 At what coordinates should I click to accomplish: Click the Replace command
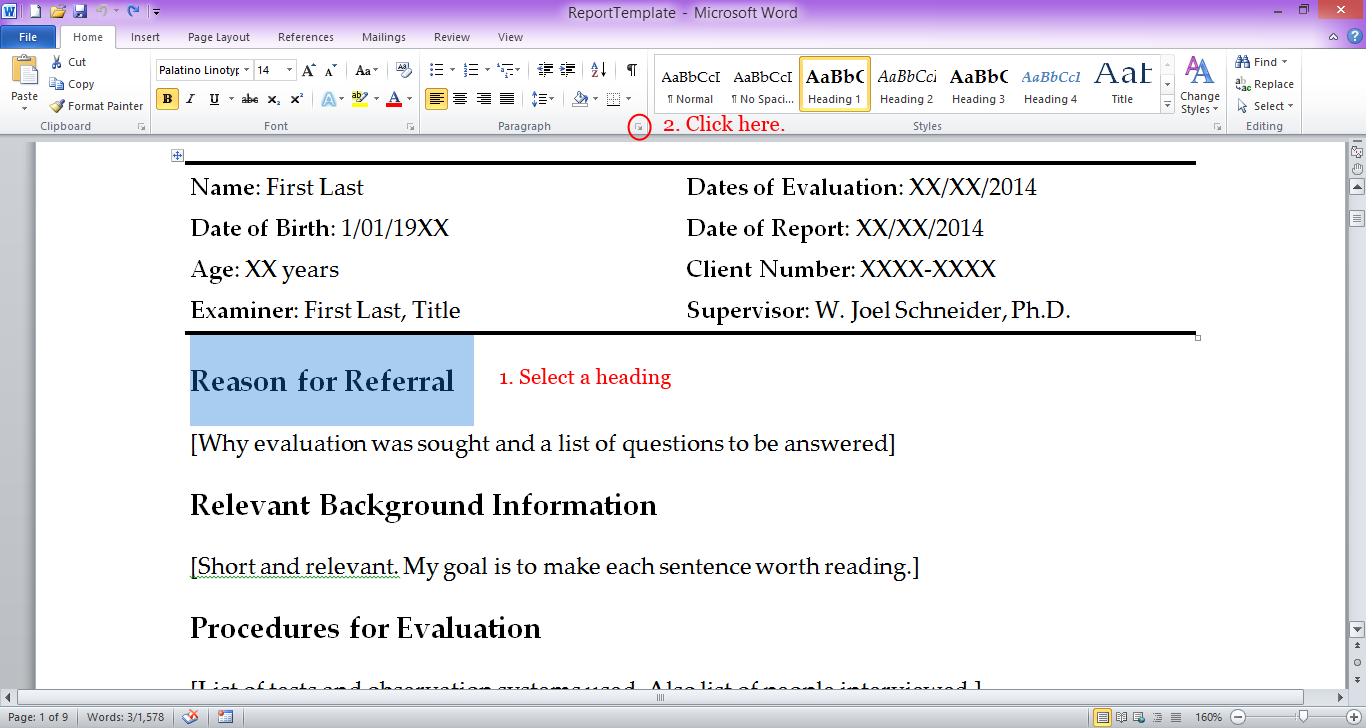(x=1264, y=84)
